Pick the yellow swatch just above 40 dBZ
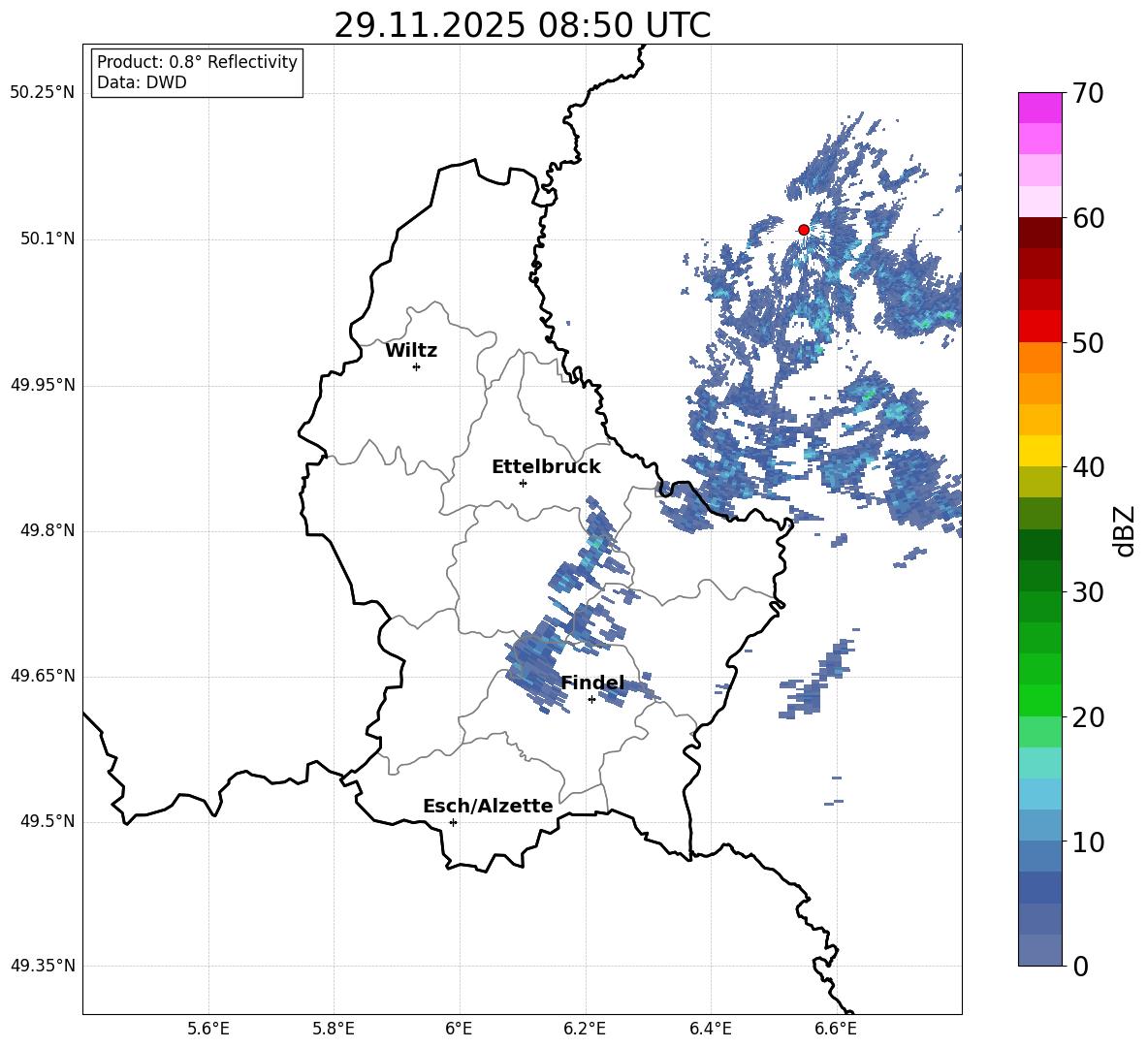 coord(1039,451)
